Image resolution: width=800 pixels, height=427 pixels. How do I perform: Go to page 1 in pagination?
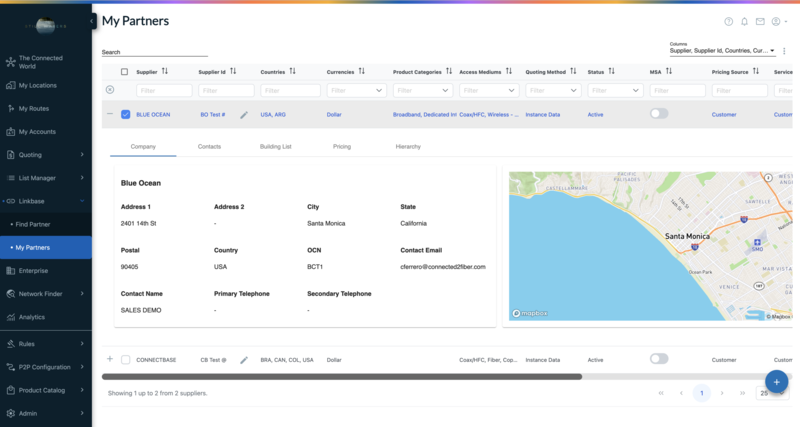click(702, 393)
